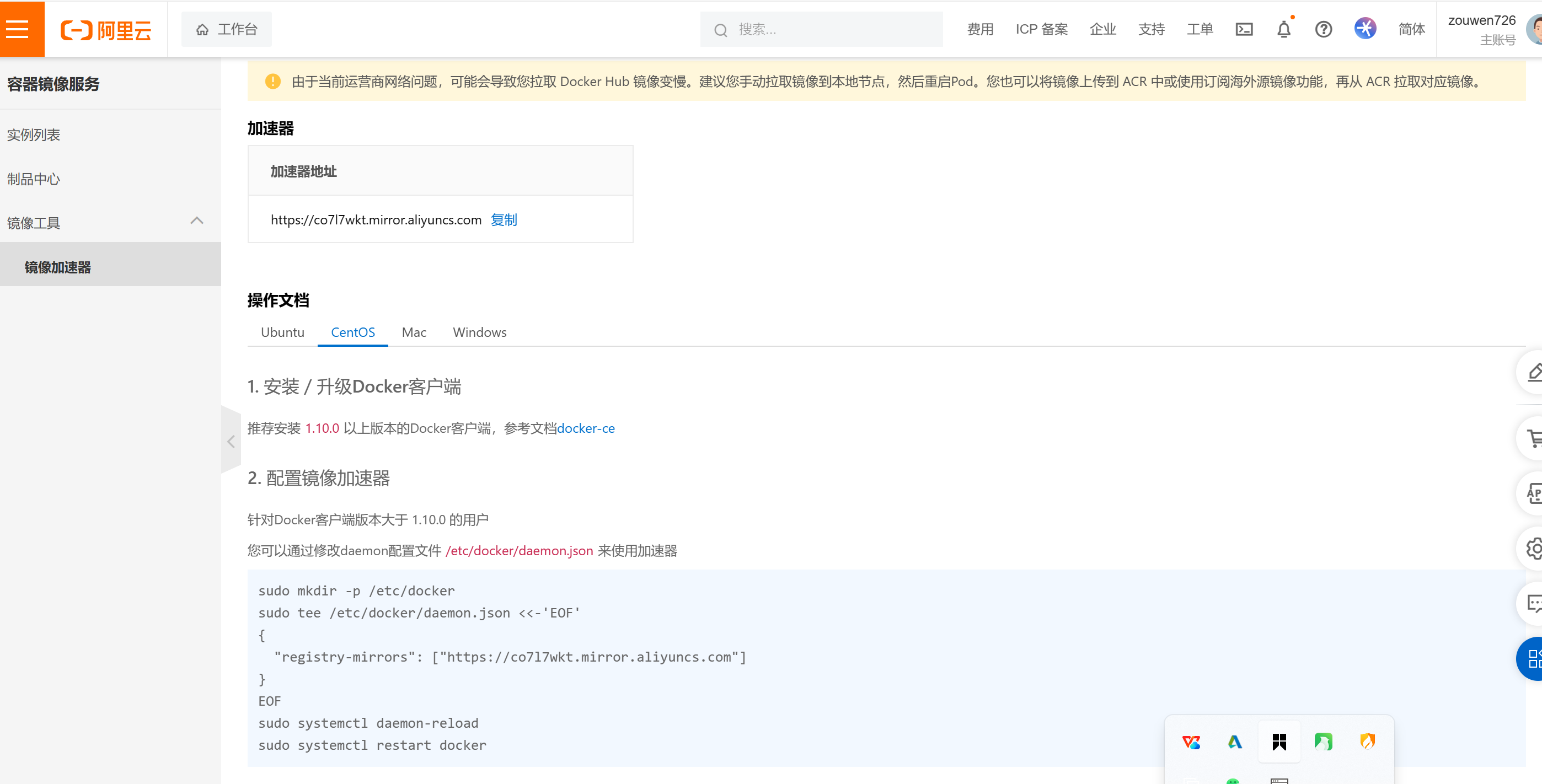
Task: Launch Cloud Shell terminal icon
Action: click(1244, 29)
